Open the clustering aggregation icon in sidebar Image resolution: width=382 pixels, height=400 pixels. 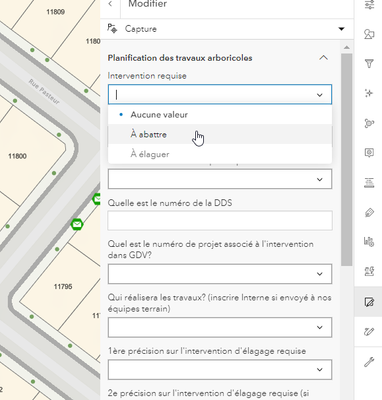369,123
